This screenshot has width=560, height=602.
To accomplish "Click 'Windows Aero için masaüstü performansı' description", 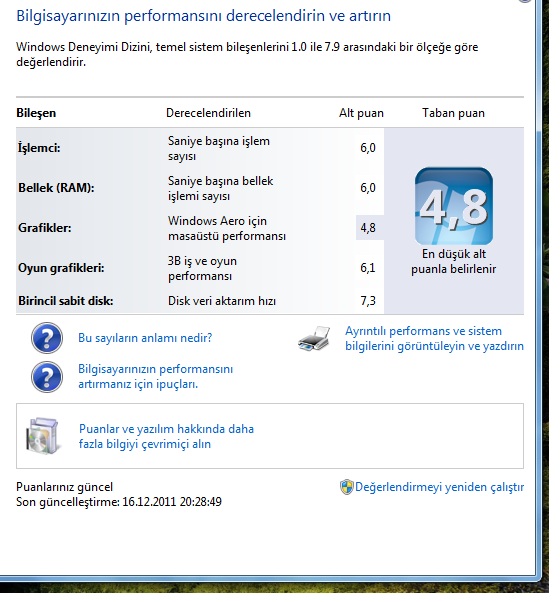I will point(226,228).
